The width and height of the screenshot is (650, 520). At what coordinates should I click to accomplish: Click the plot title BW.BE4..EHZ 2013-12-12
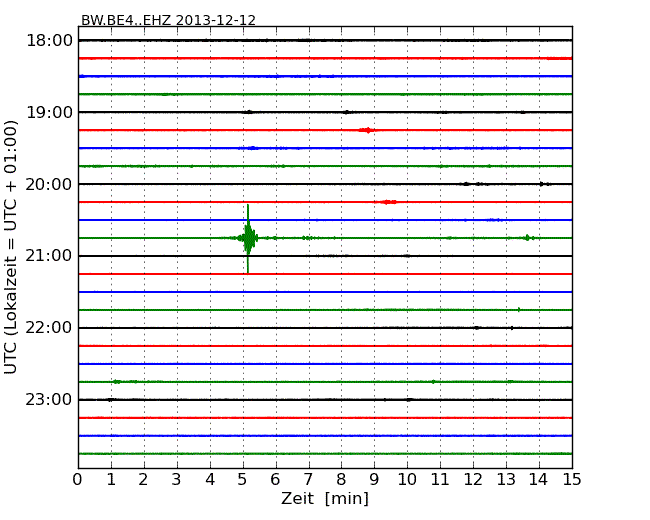pyautogui.click(x=168, y=20)
